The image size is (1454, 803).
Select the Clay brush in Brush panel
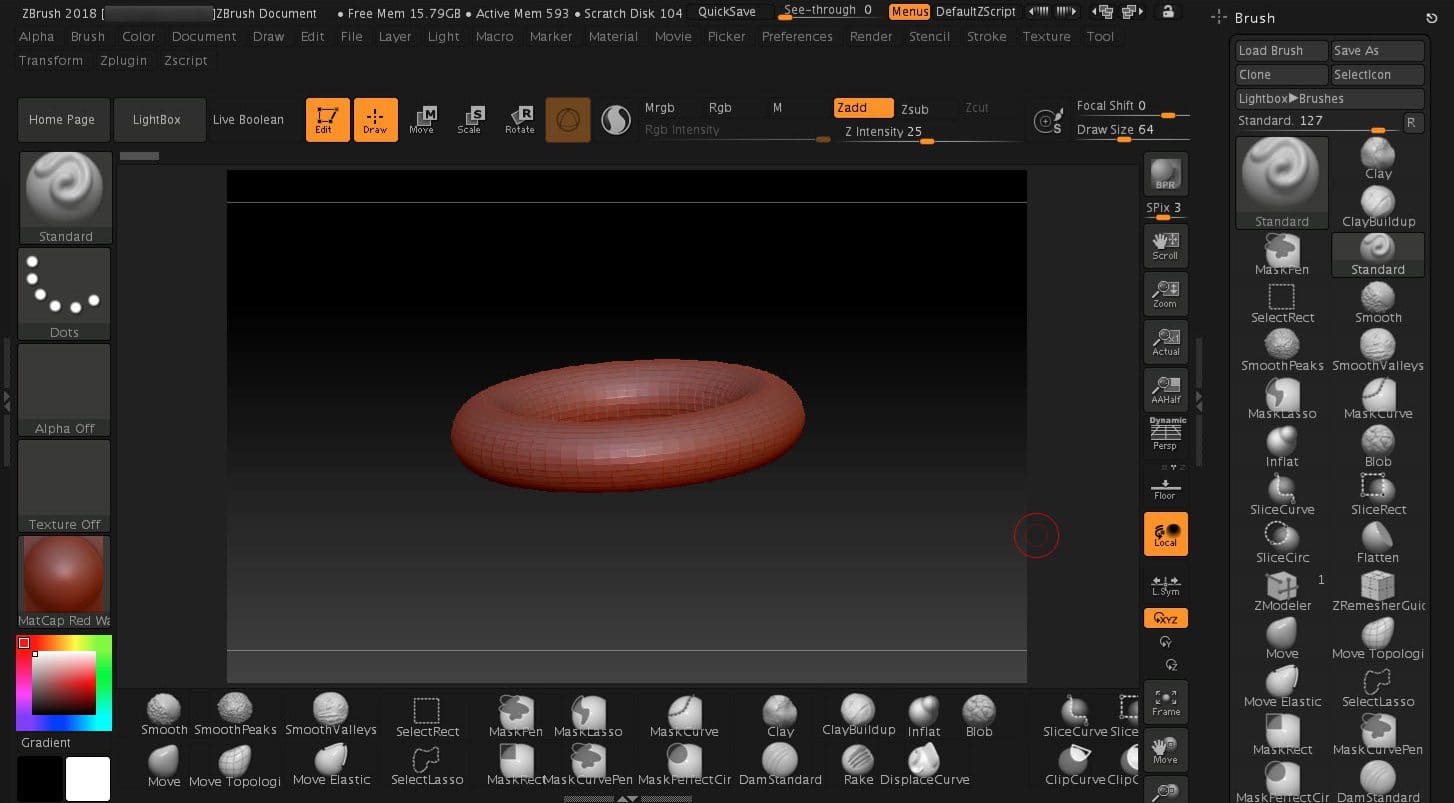1378,158
